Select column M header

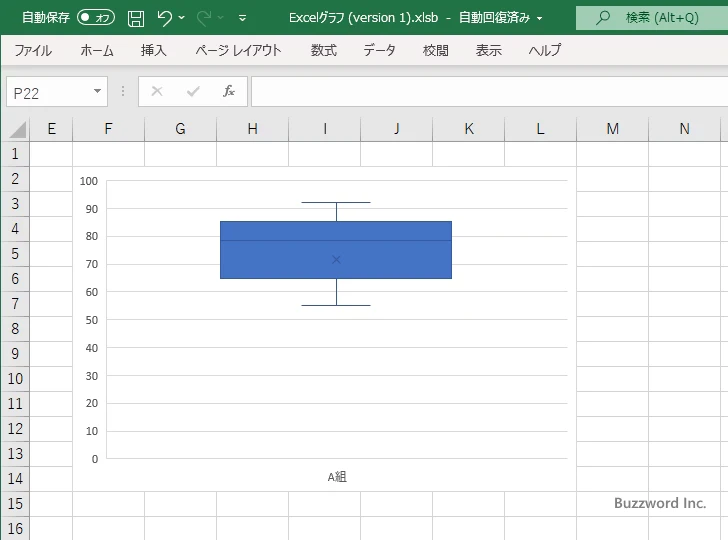click(612, 129)
